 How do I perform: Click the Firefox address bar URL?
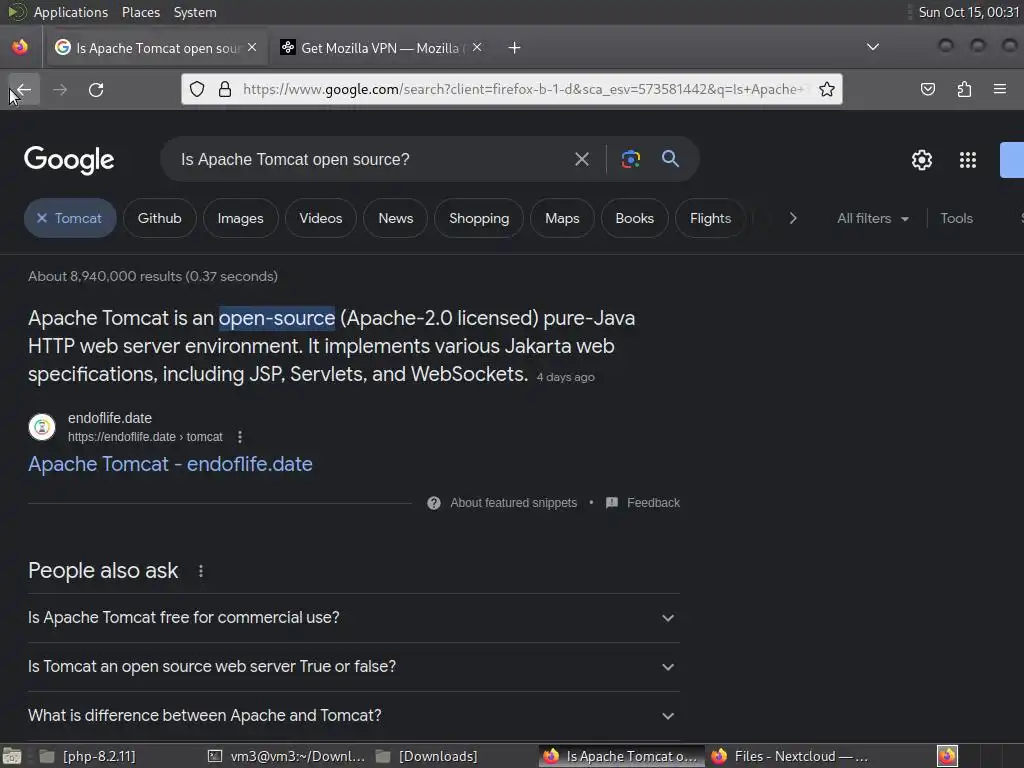(x=522, y=89)
